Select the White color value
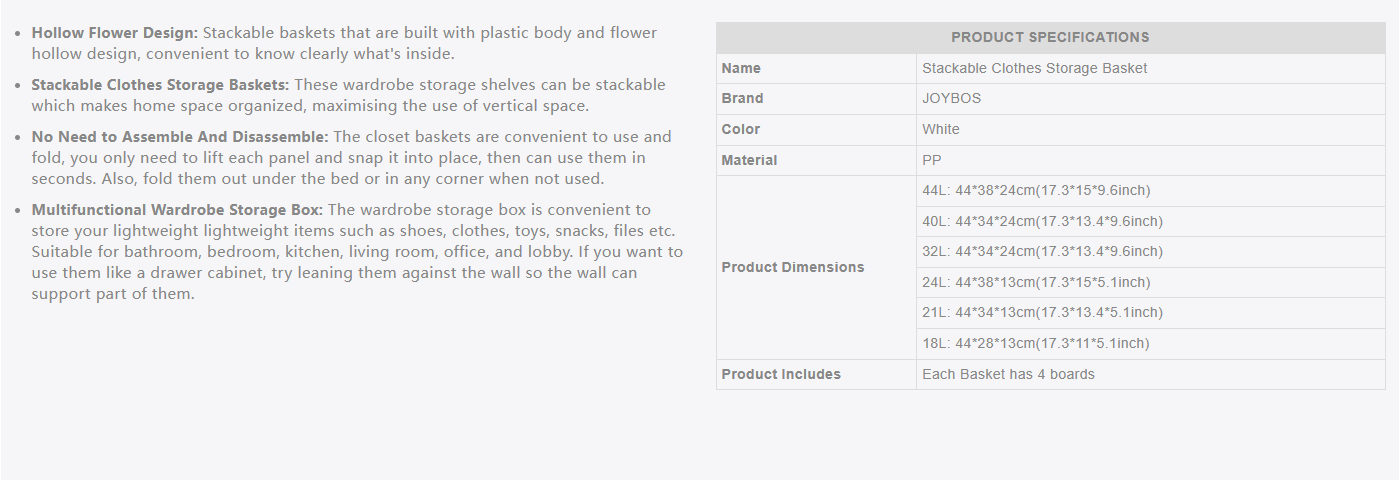Image resolution: width=1399 pixels, height=482 pixels. 941,130
